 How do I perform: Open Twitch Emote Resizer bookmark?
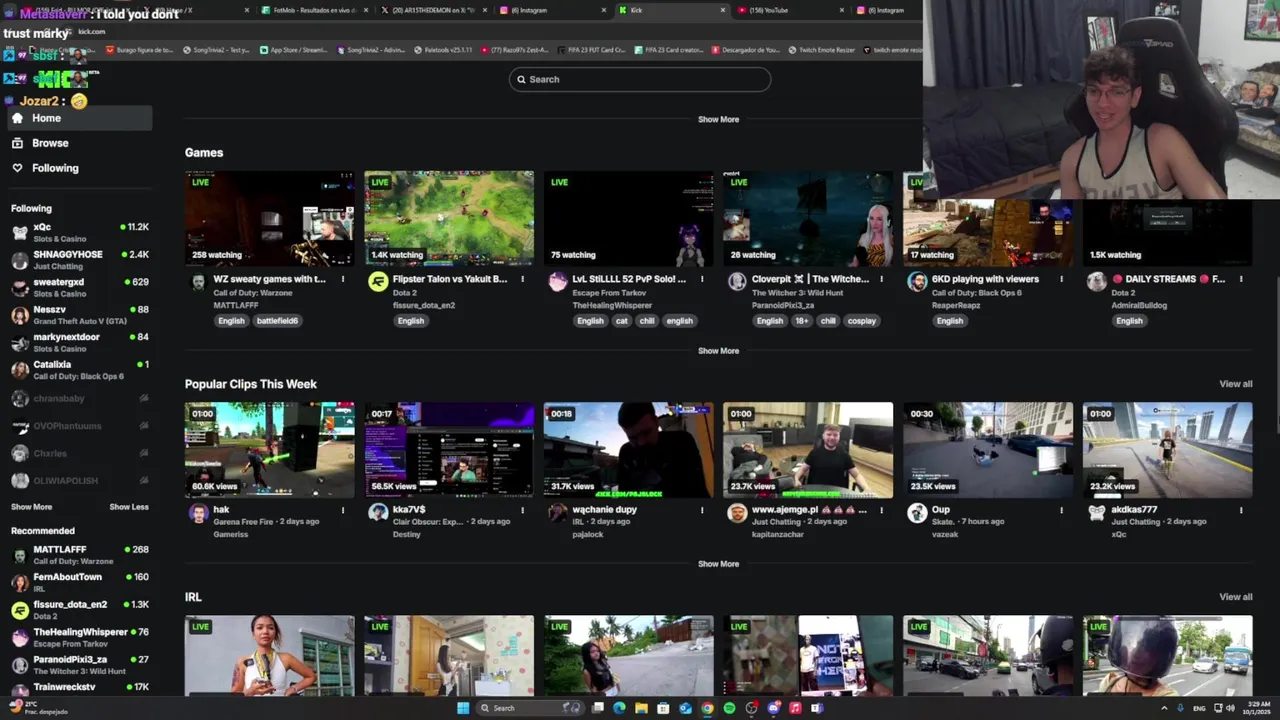click(821, 50)
